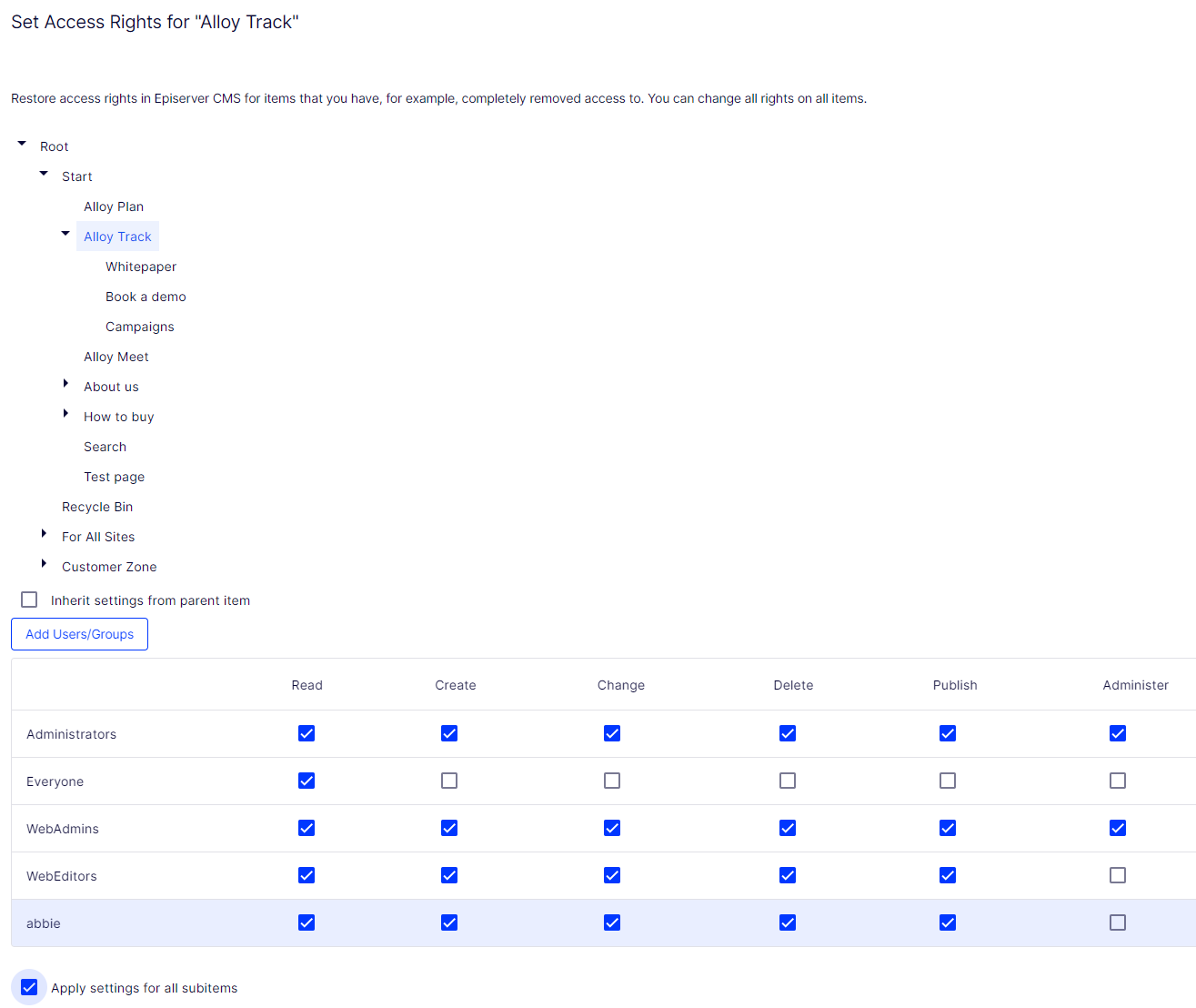The width and height of the screenshot is (1196, 1008).
Task: Click the Create column header
Action: (x=456, y=685)
